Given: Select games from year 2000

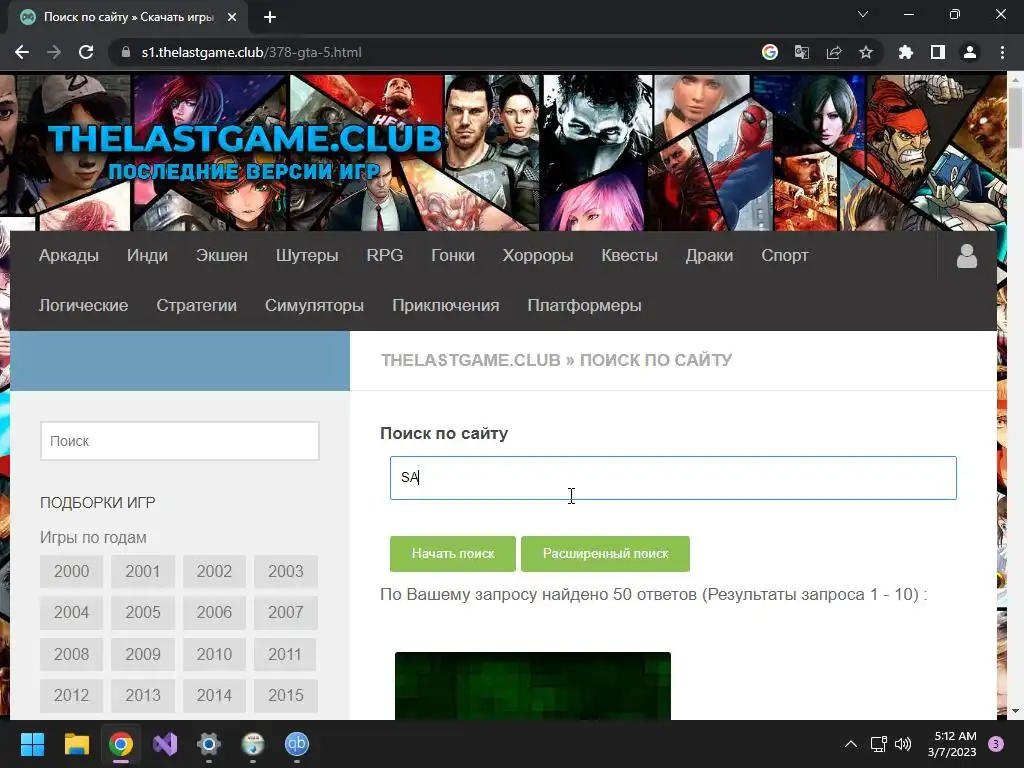Looking at the screenshot, I should (71, 571).
